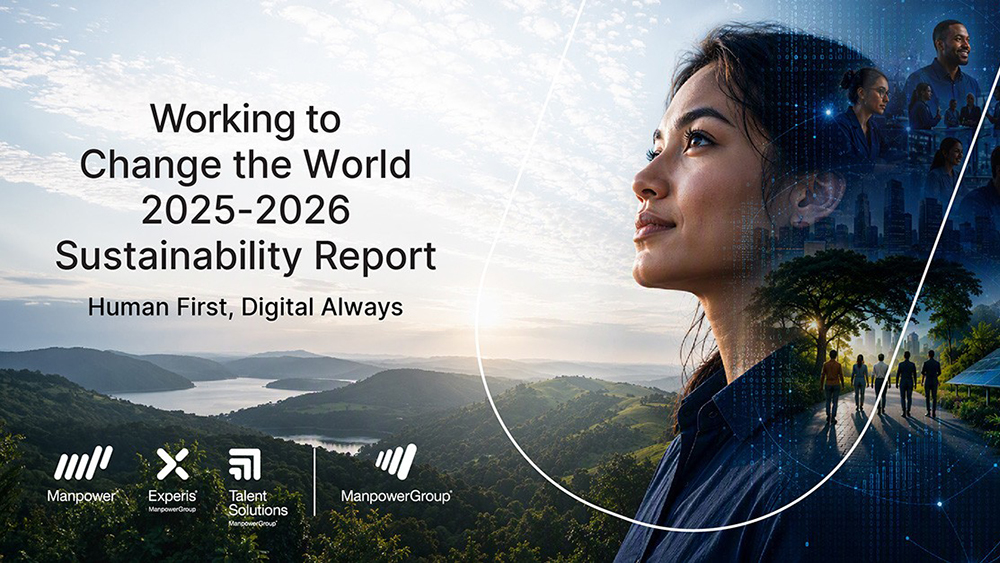Click the ManpowerGroup logo icon

point(396,462)
